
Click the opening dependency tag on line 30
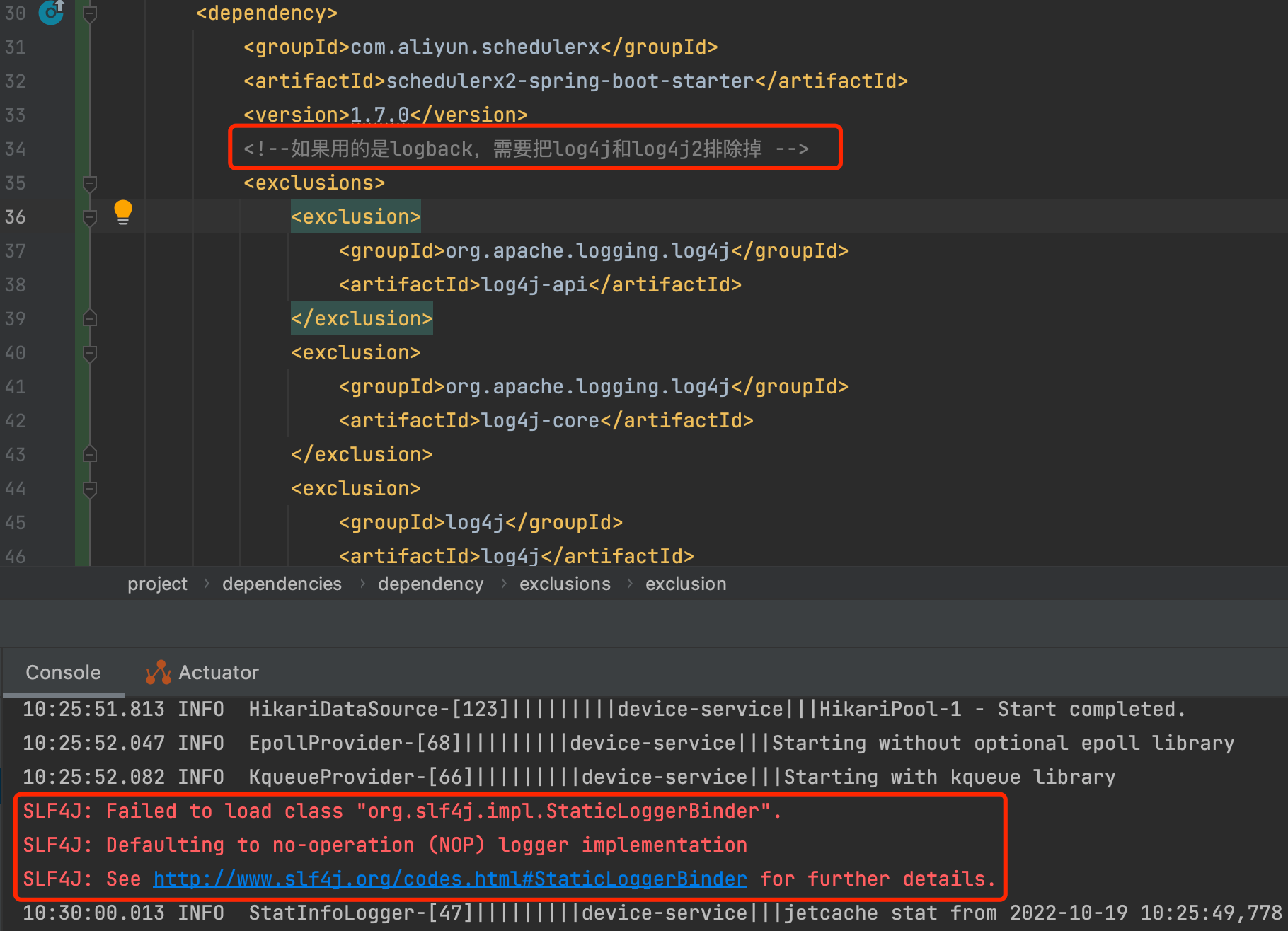(x=267, y=13)
